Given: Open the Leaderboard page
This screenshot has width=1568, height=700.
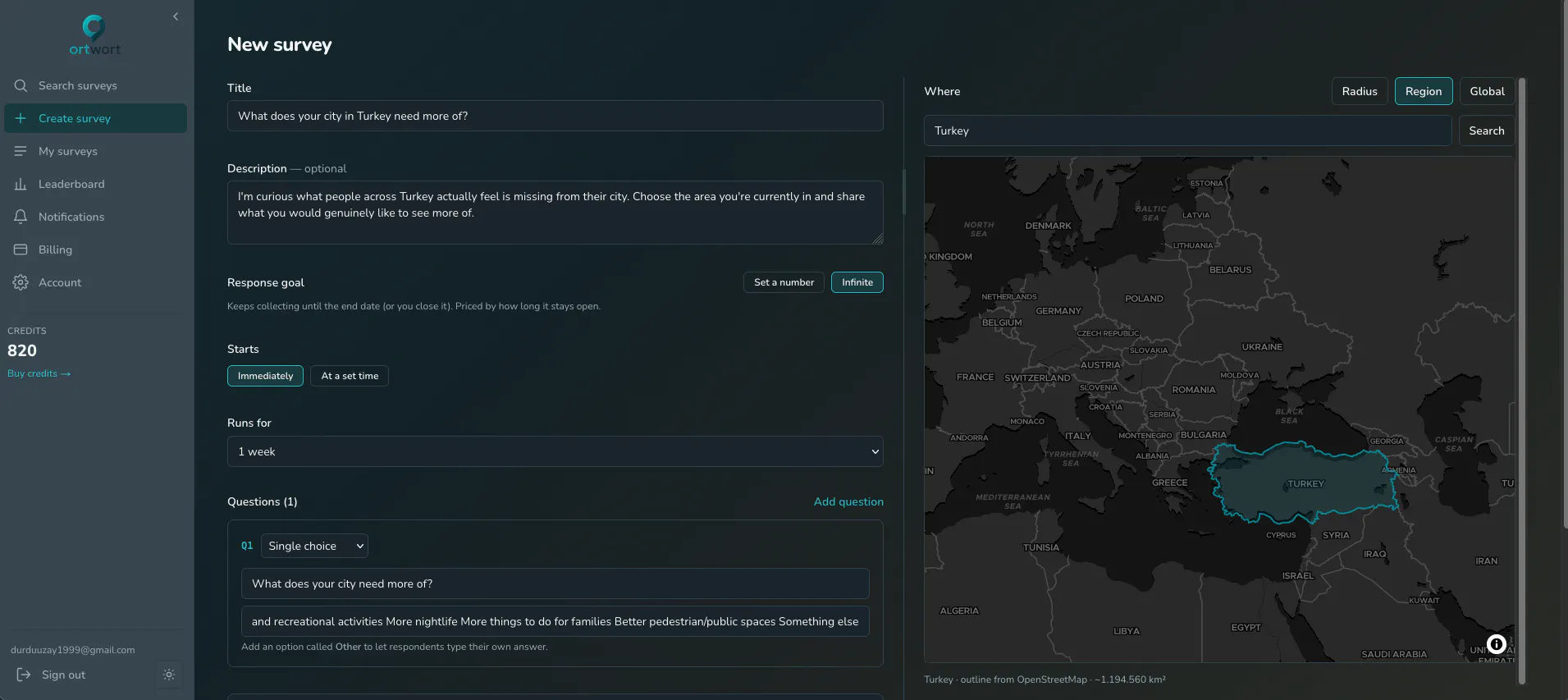Looking at the screenshot, I should 95,184.
